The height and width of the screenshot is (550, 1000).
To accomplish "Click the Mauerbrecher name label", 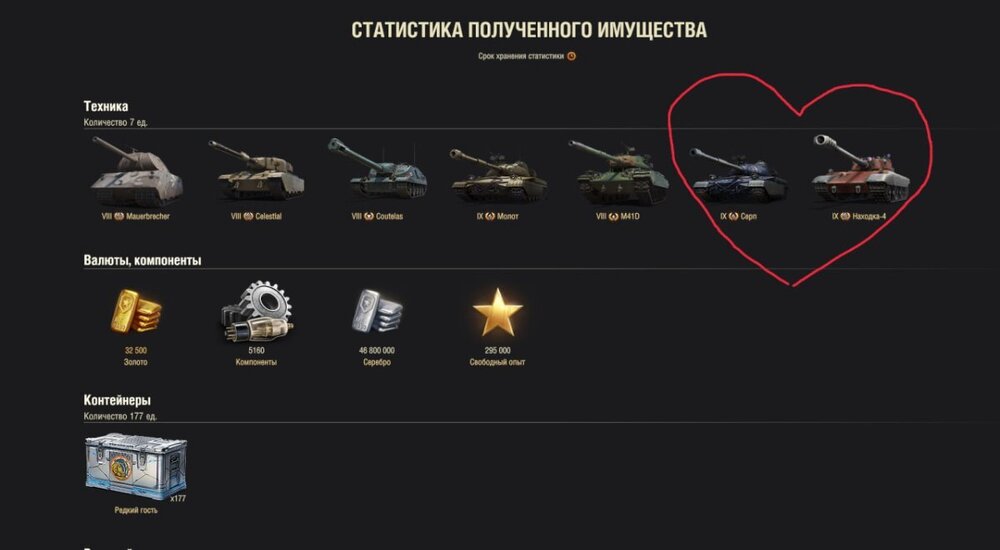I will pos(148,216).
